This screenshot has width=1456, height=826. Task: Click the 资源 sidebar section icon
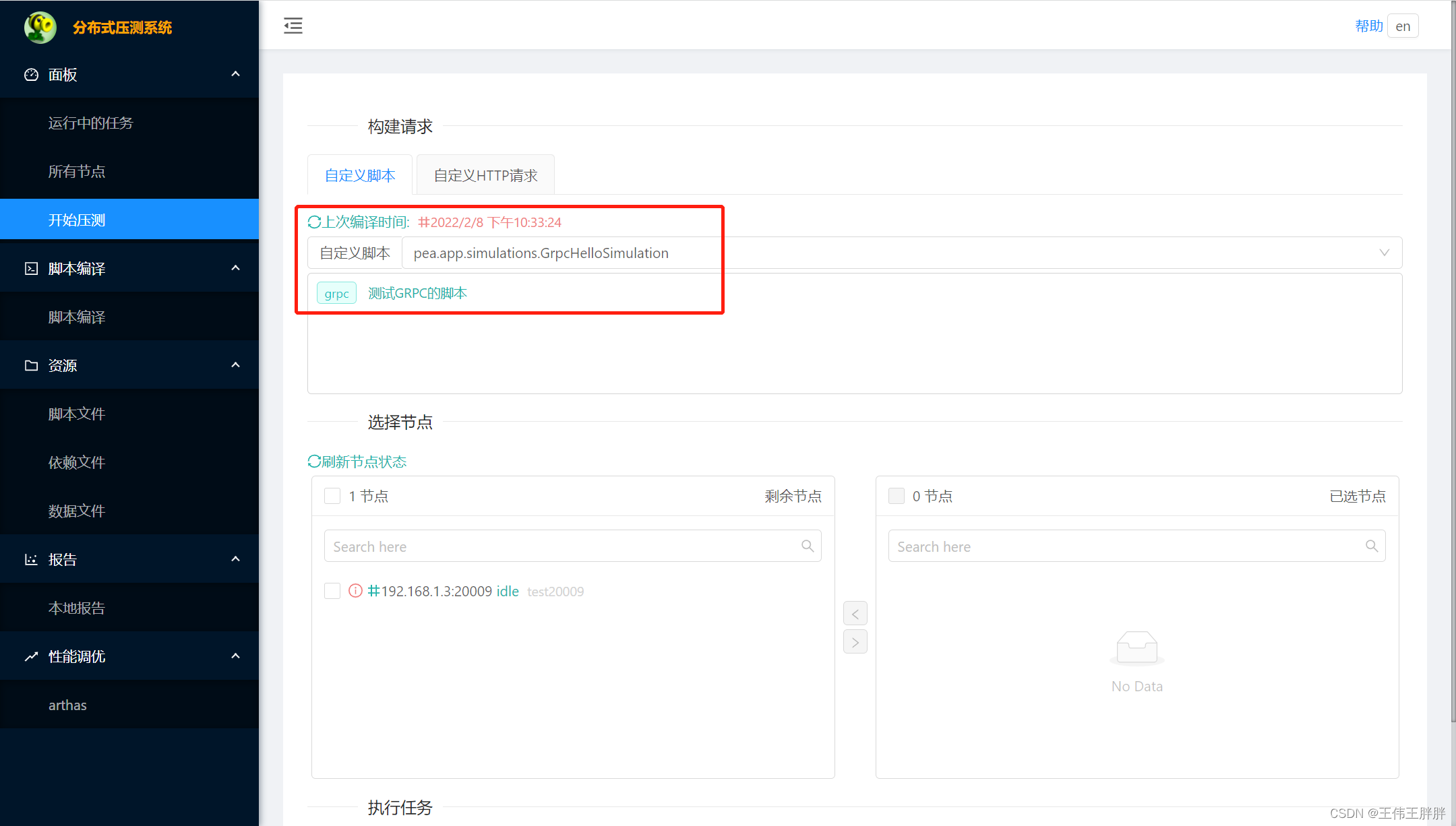click(x=29, y=365)
